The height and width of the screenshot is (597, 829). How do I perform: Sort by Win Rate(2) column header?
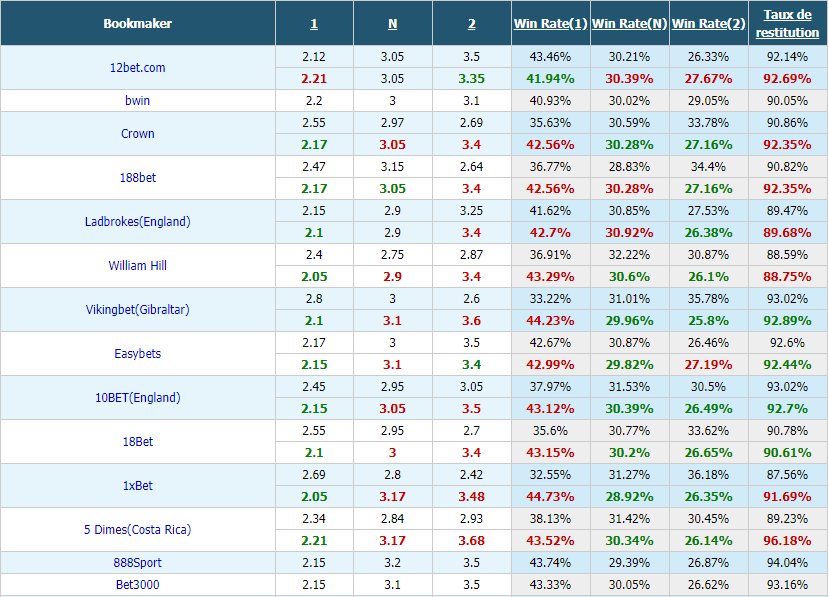coord(708,24)
